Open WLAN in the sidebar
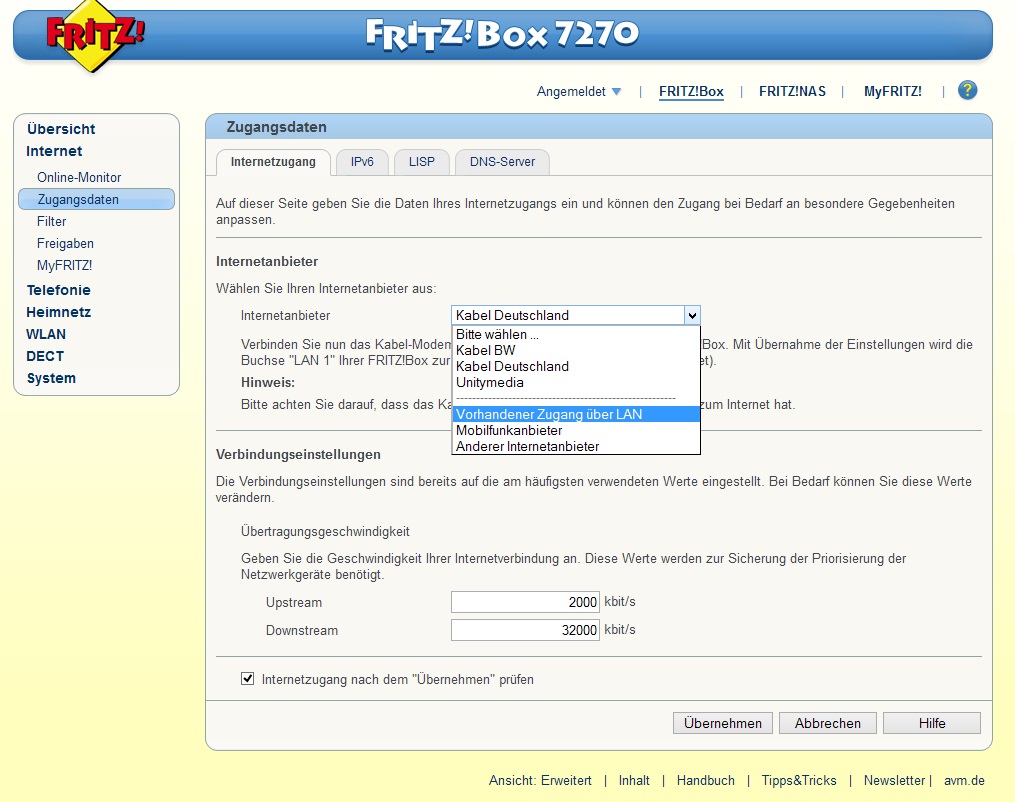 tap(45, 334)
